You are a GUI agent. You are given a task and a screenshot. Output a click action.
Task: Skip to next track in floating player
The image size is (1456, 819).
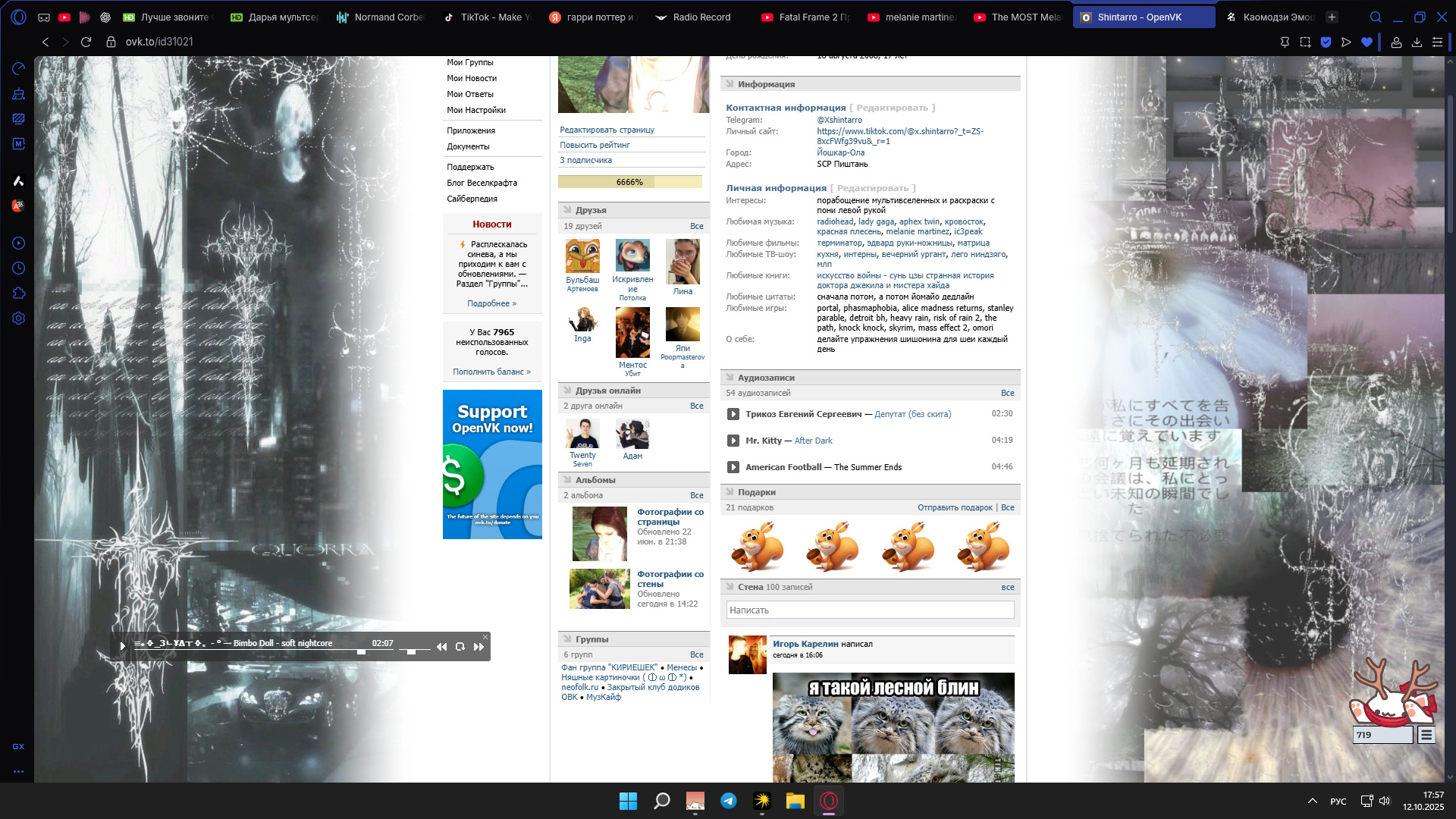pos(479,647)
